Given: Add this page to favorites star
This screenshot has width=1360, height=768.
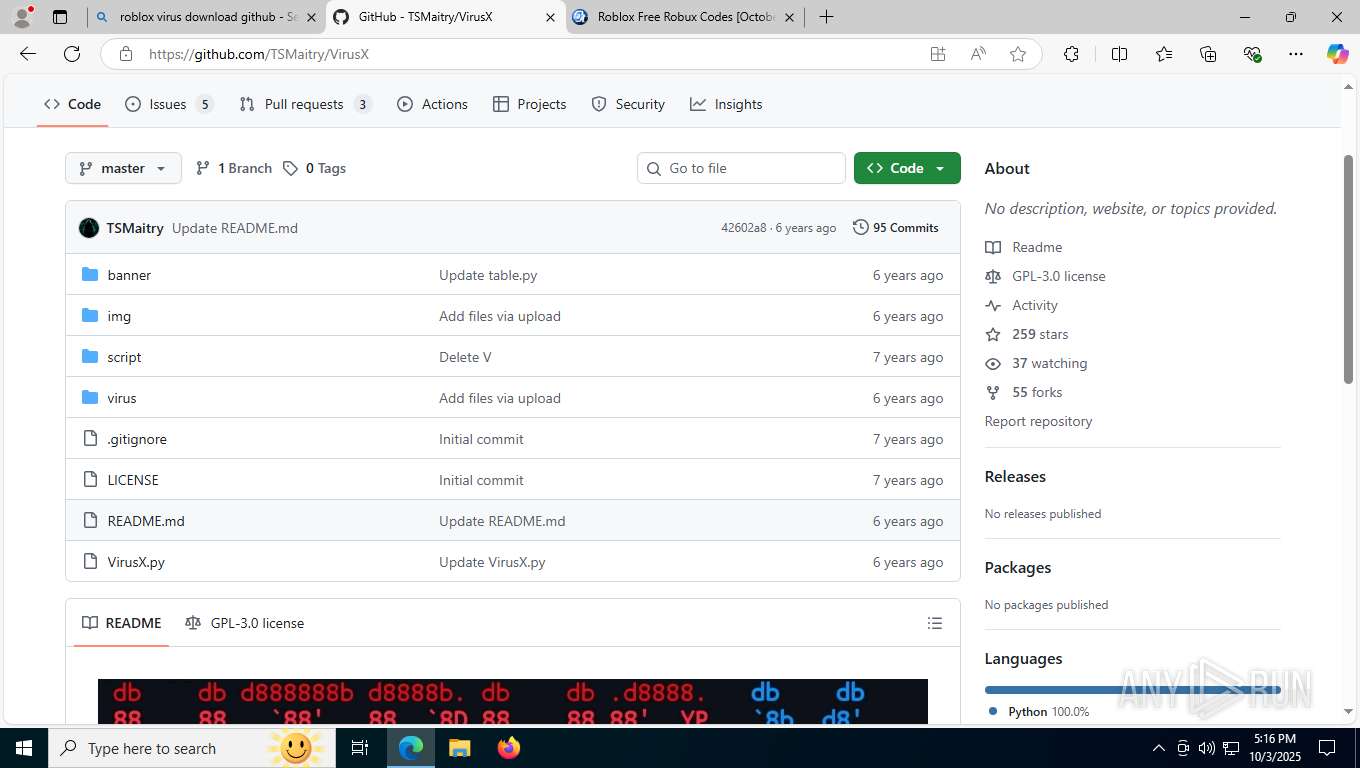Looking at the screenshot, I should (1018, 54).
